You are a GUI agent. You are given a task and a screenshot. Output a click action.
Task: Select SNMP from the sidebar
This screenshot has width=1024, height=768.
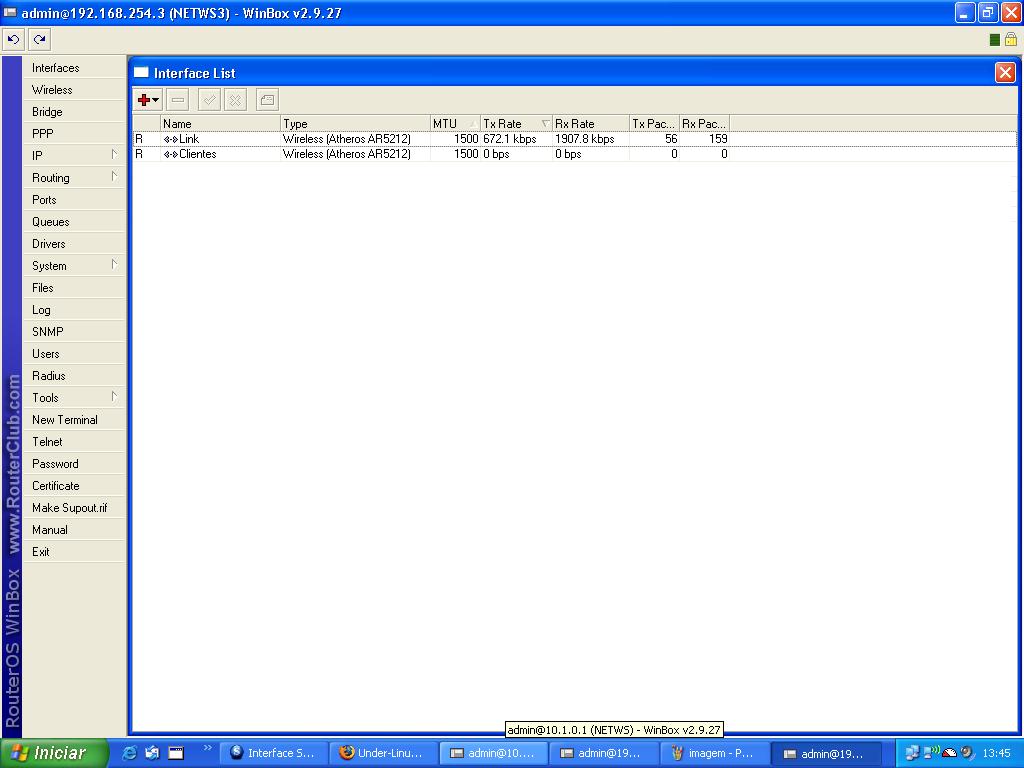[74, 332]
